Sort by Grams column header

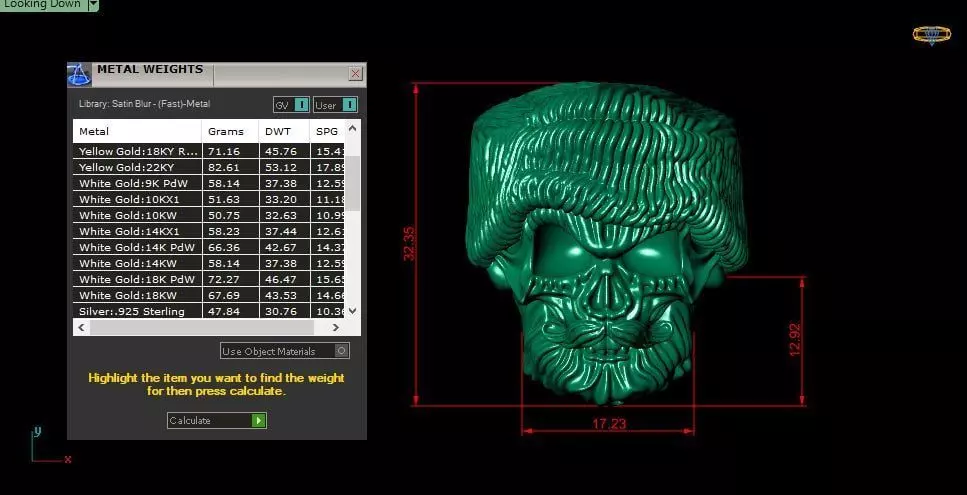pyautogui.click(x=230, y=131)
